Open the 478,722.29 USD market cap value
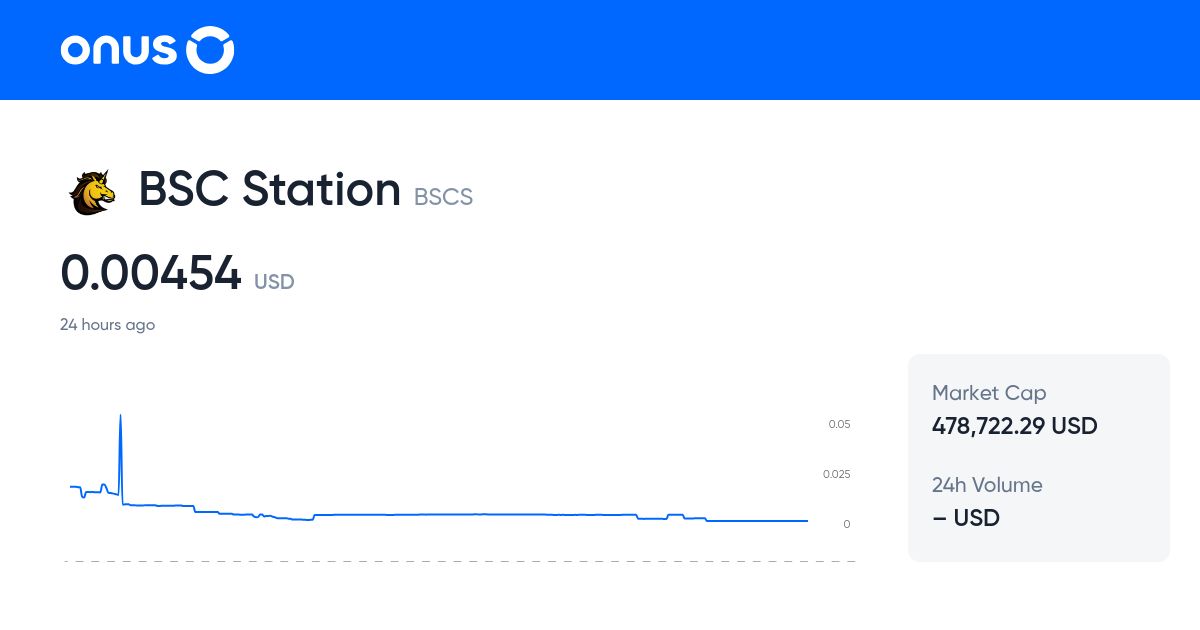1200x630 pixels. click(1014, 426)
